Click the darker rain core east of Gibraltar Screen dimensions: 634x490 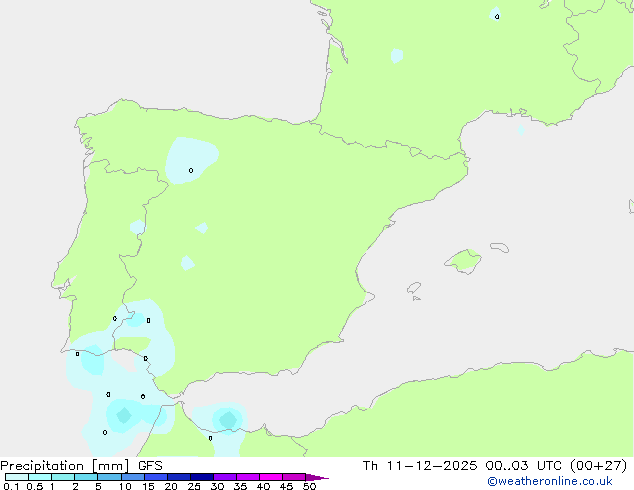click(228, 418)
